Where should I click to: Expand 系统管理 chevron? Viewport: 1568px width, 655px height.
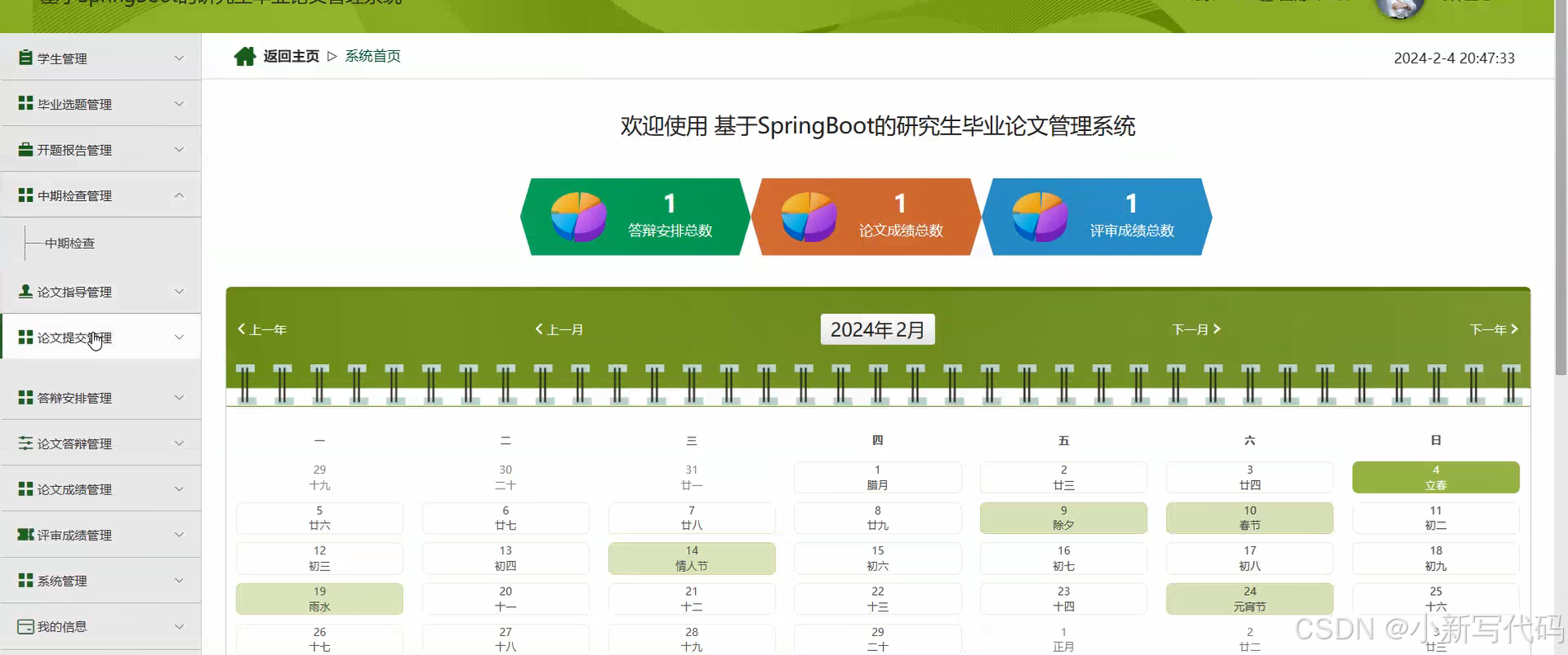179,580
